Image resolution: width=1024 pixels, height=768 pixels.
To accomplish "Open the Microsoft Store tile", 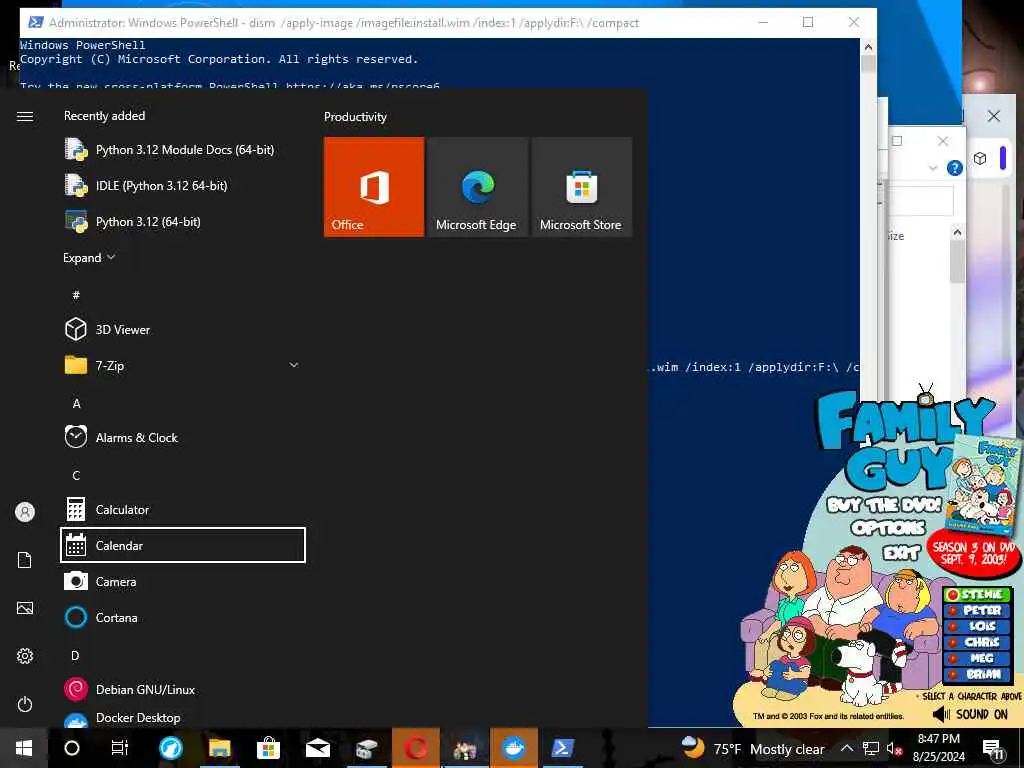I will [x=581, y=187].
